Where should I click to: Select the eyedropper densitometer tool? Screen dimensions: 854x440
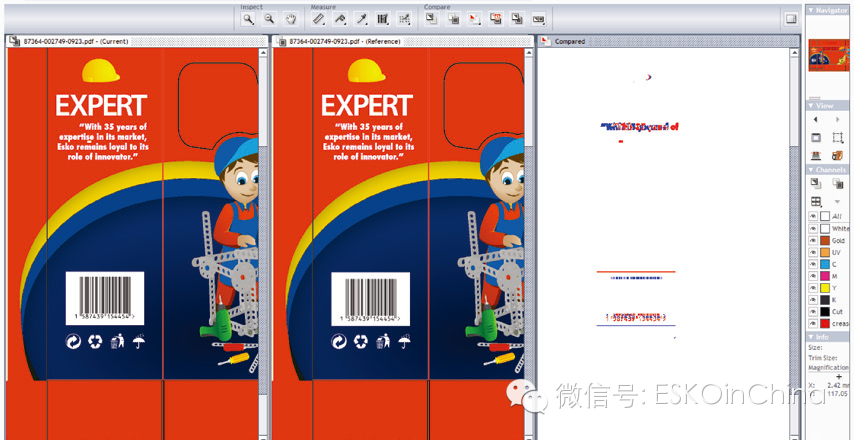[361, 19]
